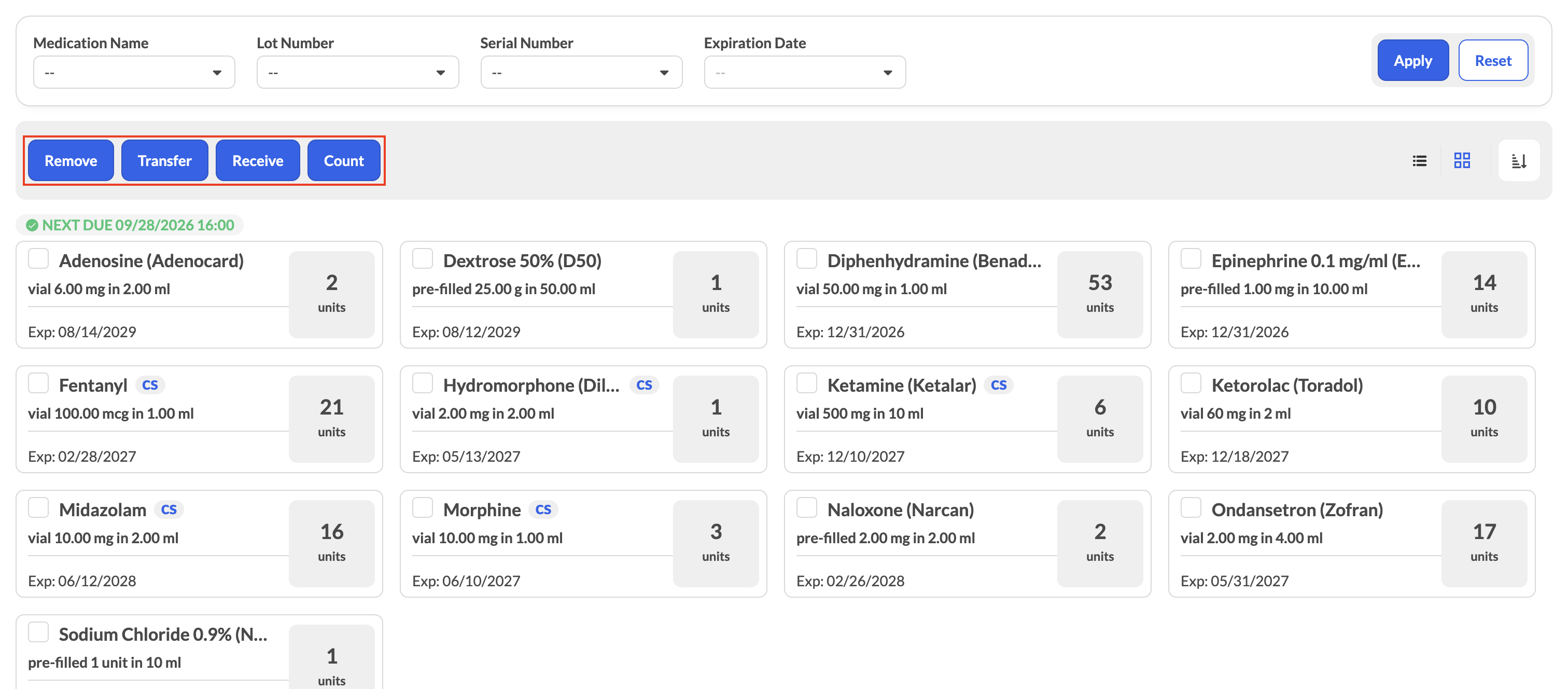Click the Epinephrine 14 units box
This screenshot has width=1568, height=689.
[x=1484, y=294]
